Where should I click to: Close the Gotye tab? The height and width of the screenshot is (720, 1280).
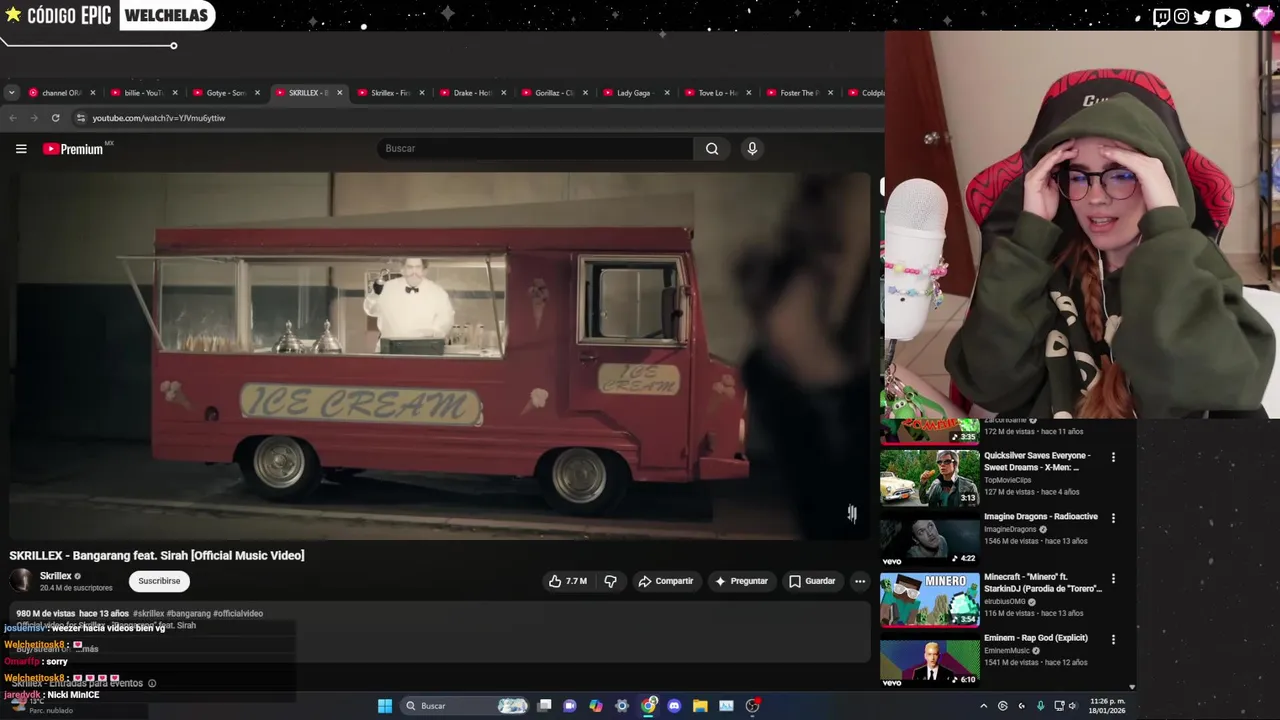[257, 93]
